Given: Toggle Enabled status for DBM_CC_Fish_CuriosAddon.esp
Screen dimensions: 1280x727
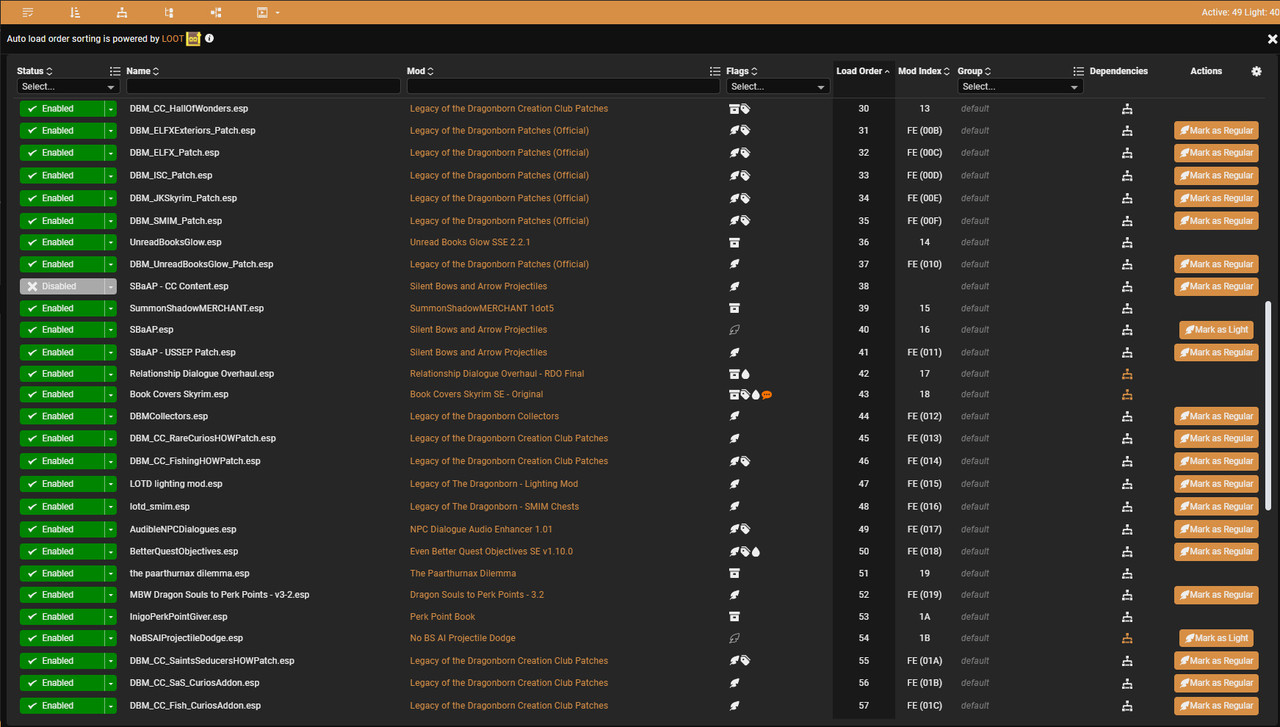Looking at the screenshot, I should [61, 705].
